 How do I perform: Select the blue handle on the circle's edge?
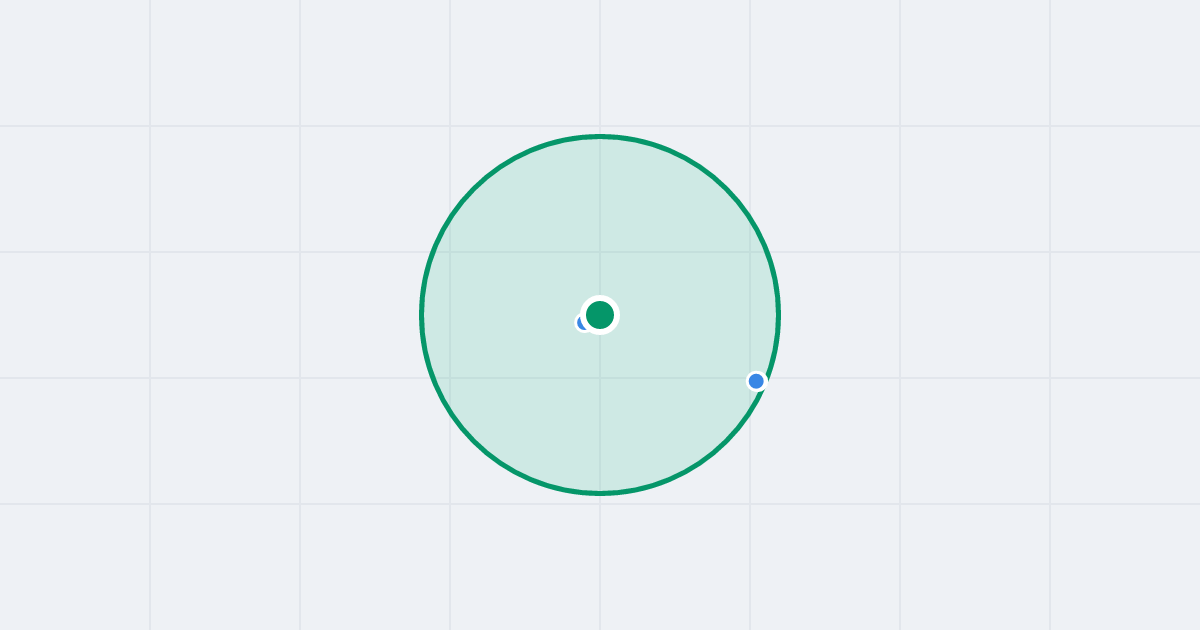pos(756,381)
